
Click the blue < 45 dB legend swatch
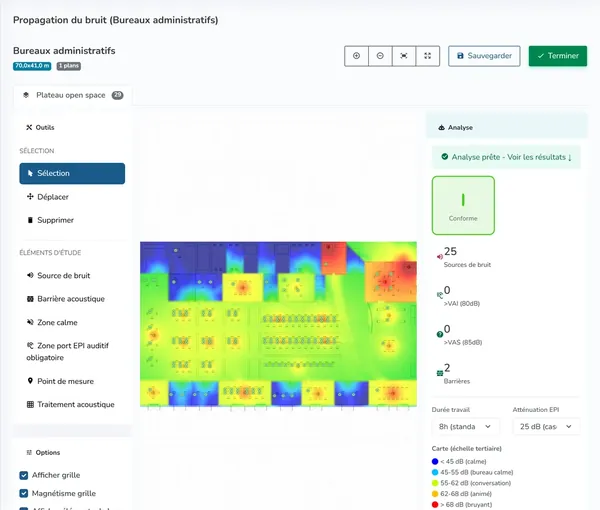pos(435,461)
